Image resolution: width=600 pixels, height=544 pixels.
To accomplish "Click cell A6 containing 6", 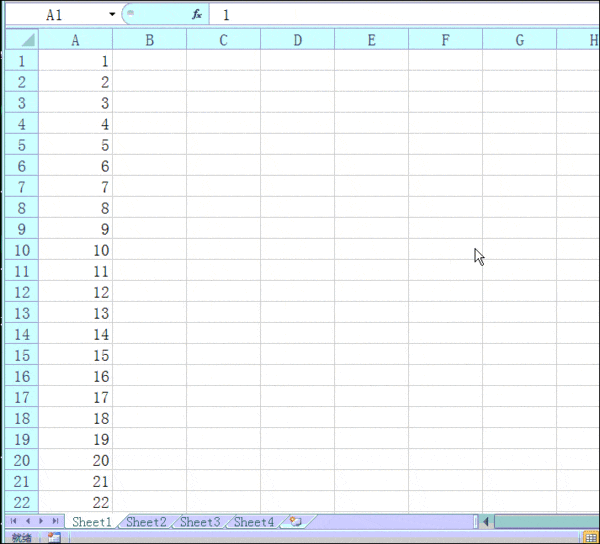I will click(75, 166).
